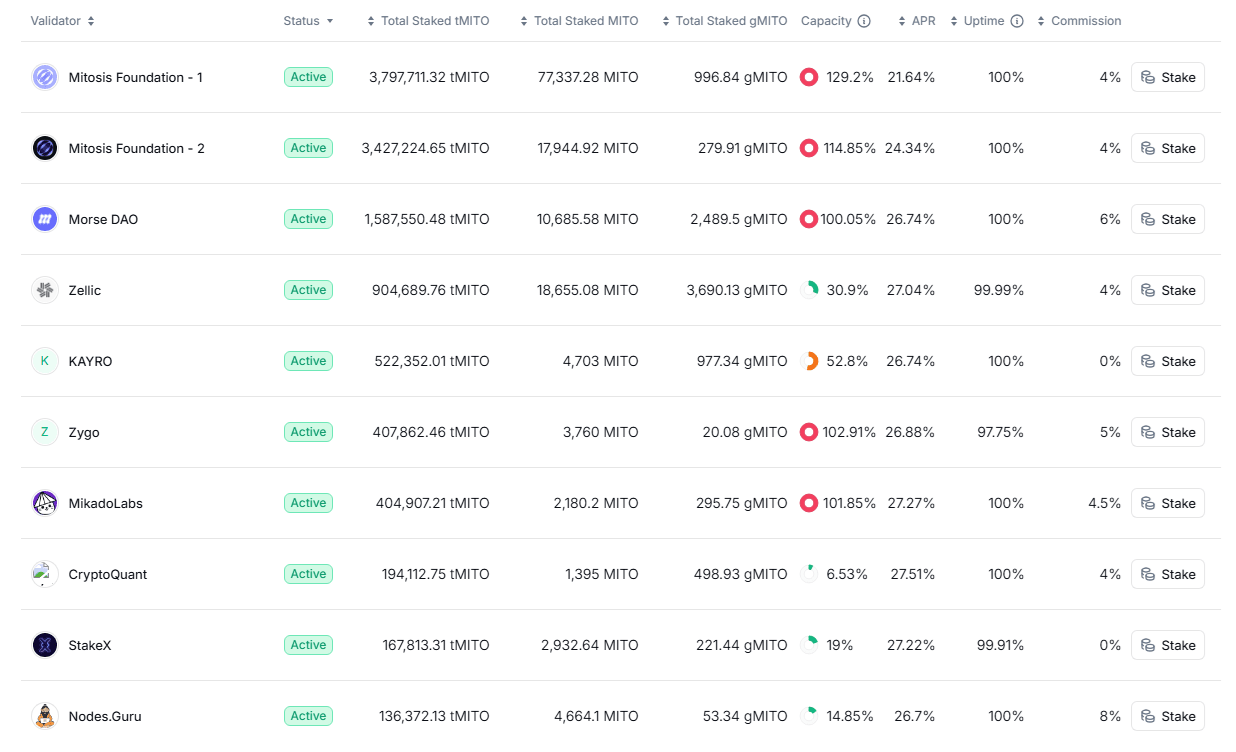Image resolution: width=1236 pixels, height=752 pixels.
Task: Click the Nodes.Guru avatar icon
Action: (x=45, y=716)
